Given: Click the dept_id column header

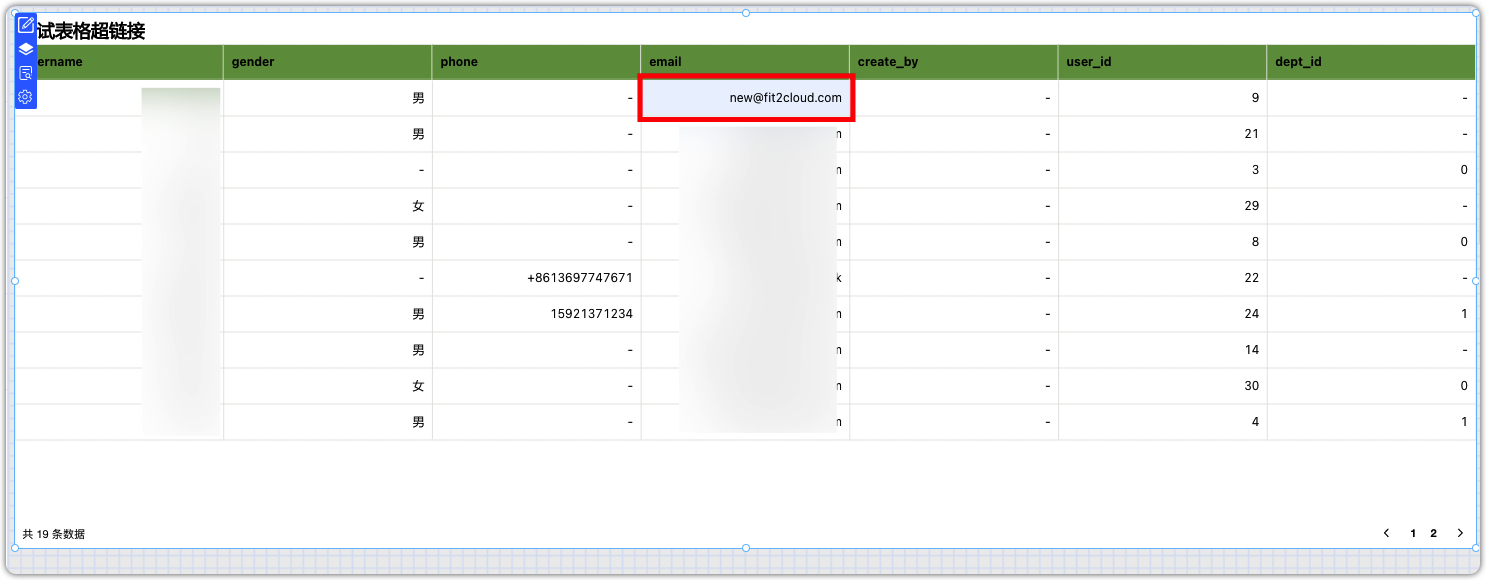Looking at the screenshot, I should click(x=1371, y=62).
